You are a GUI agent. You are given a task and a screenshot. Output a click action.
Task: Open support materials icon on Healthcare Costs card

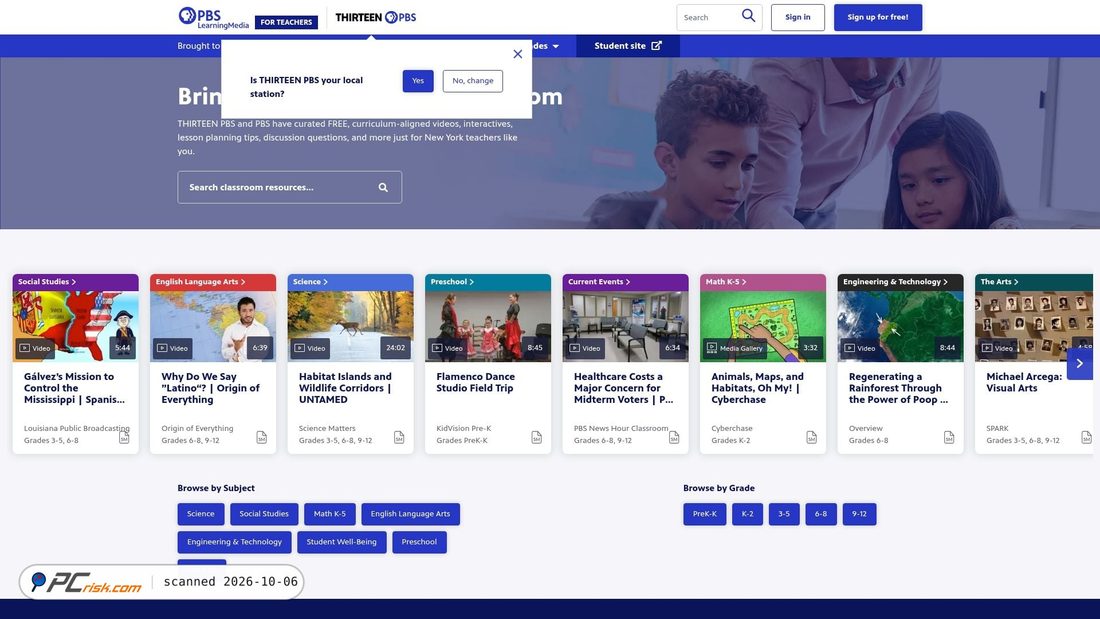[x=674, y=437]
